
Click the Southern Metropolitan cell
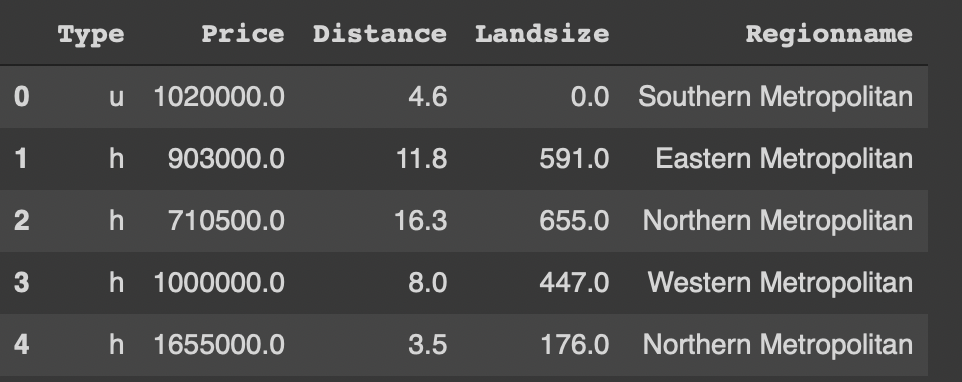775,97
